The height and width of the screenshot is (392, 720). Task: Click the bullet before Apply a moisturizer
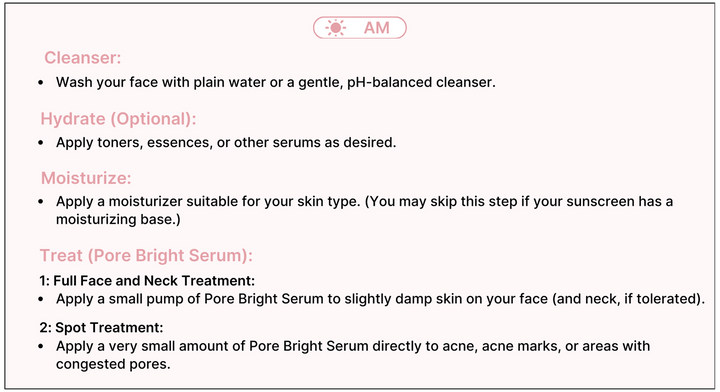(41, 202)
